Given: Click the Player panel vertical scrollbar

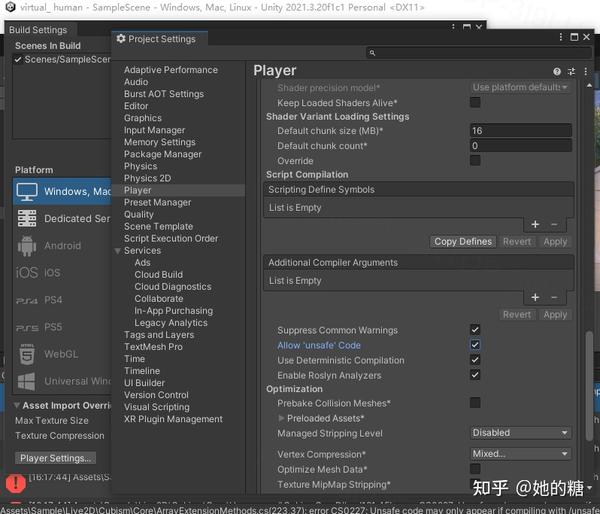Looking at the screenshot, I should pyautogui.click(x=589, y=386).
